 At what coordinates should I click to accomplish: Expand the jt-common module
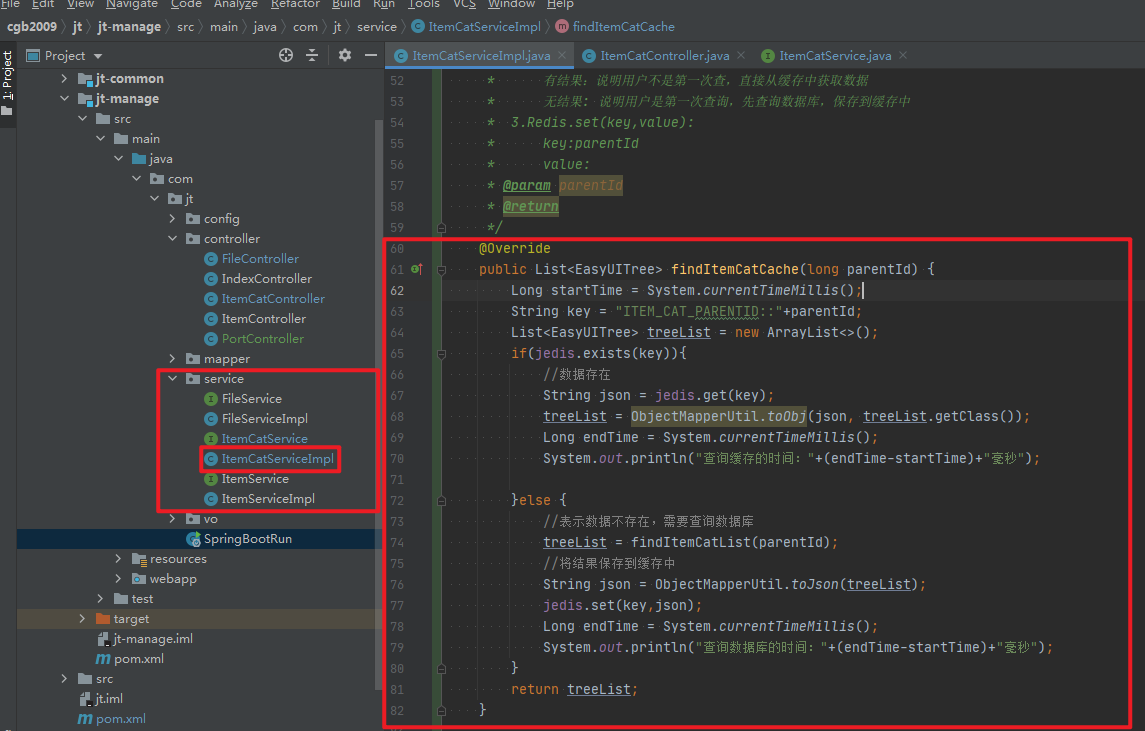click(64, 78)
